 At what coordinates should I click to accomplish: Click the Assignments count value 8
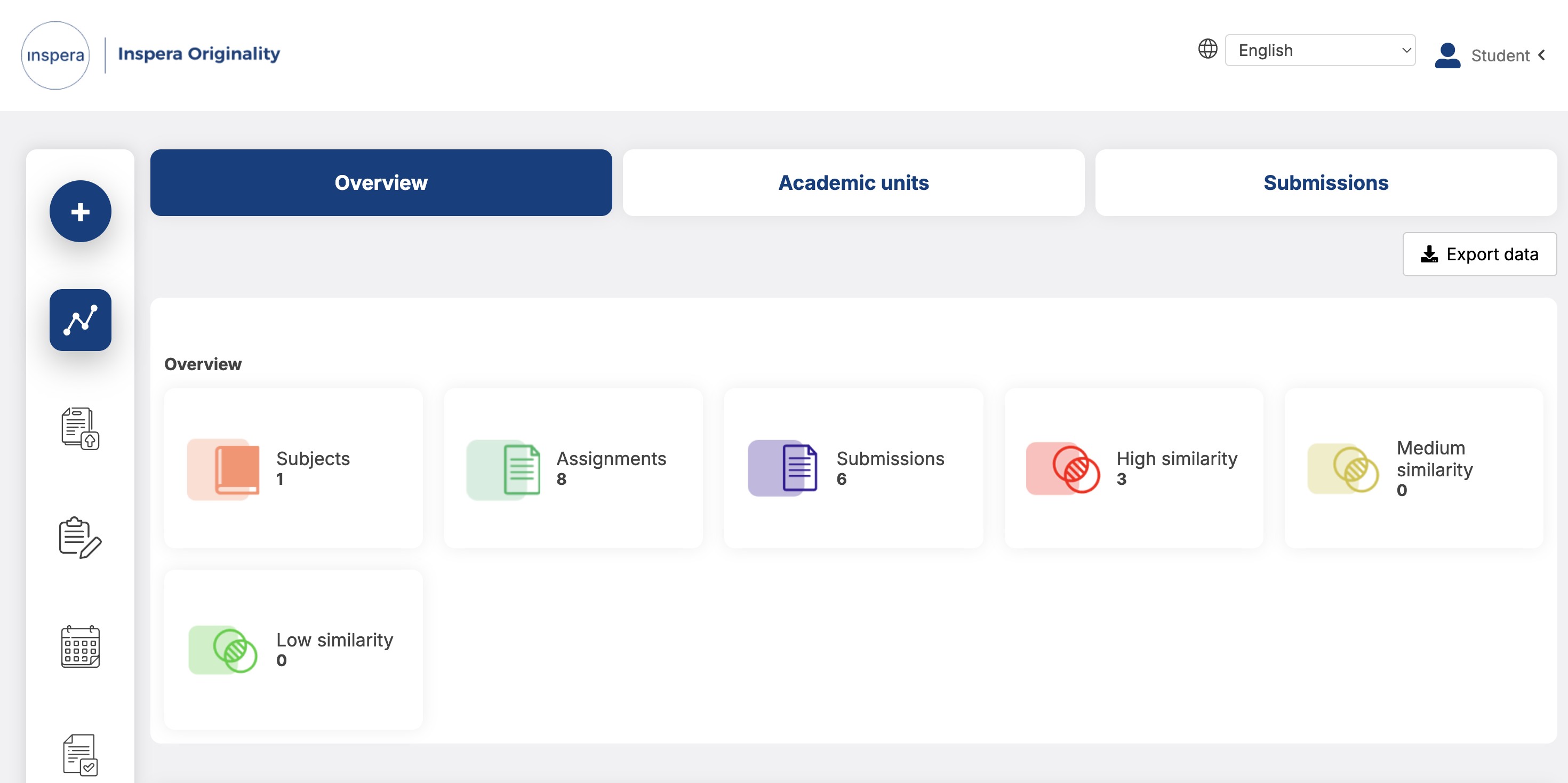click(x=561, y=479)
